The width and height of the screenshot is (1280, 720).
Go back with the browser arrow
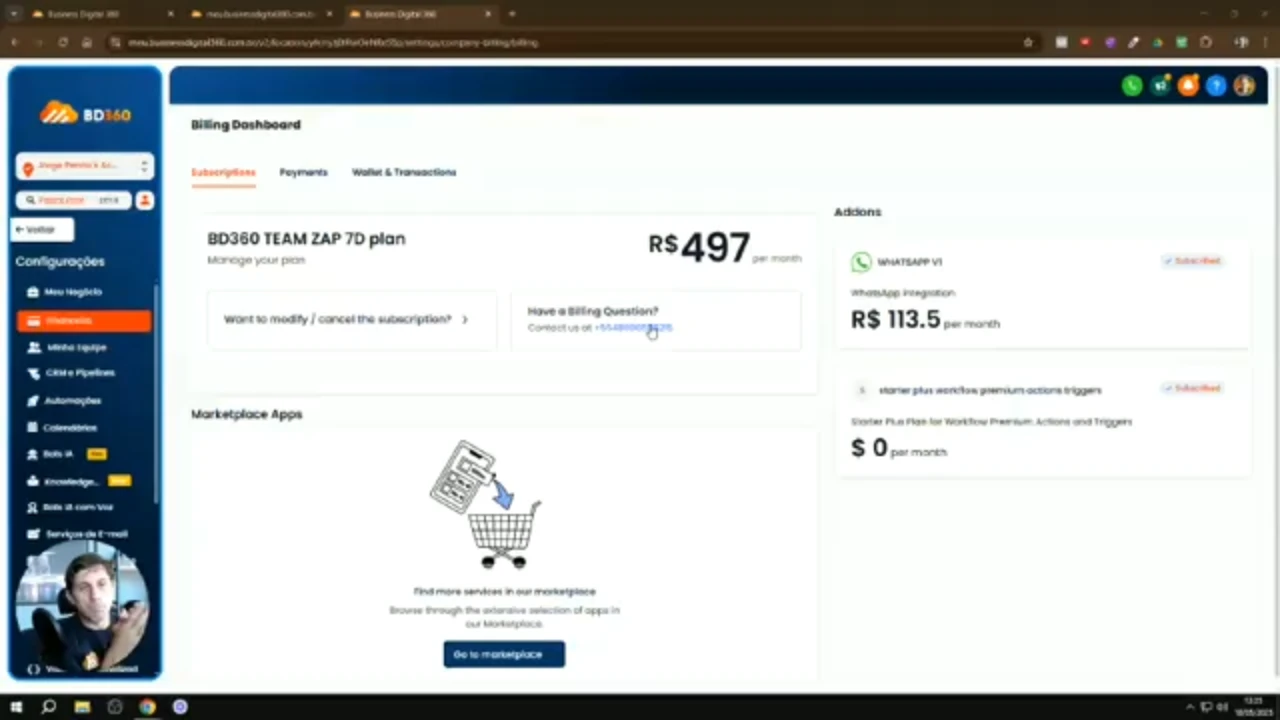click(x=15, y=43)
